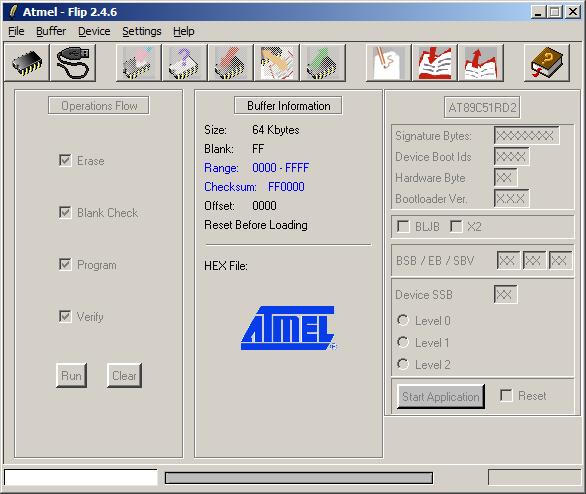Toggle the Erase checkbox
Screen dimensions: 586x494
[65, 160]
